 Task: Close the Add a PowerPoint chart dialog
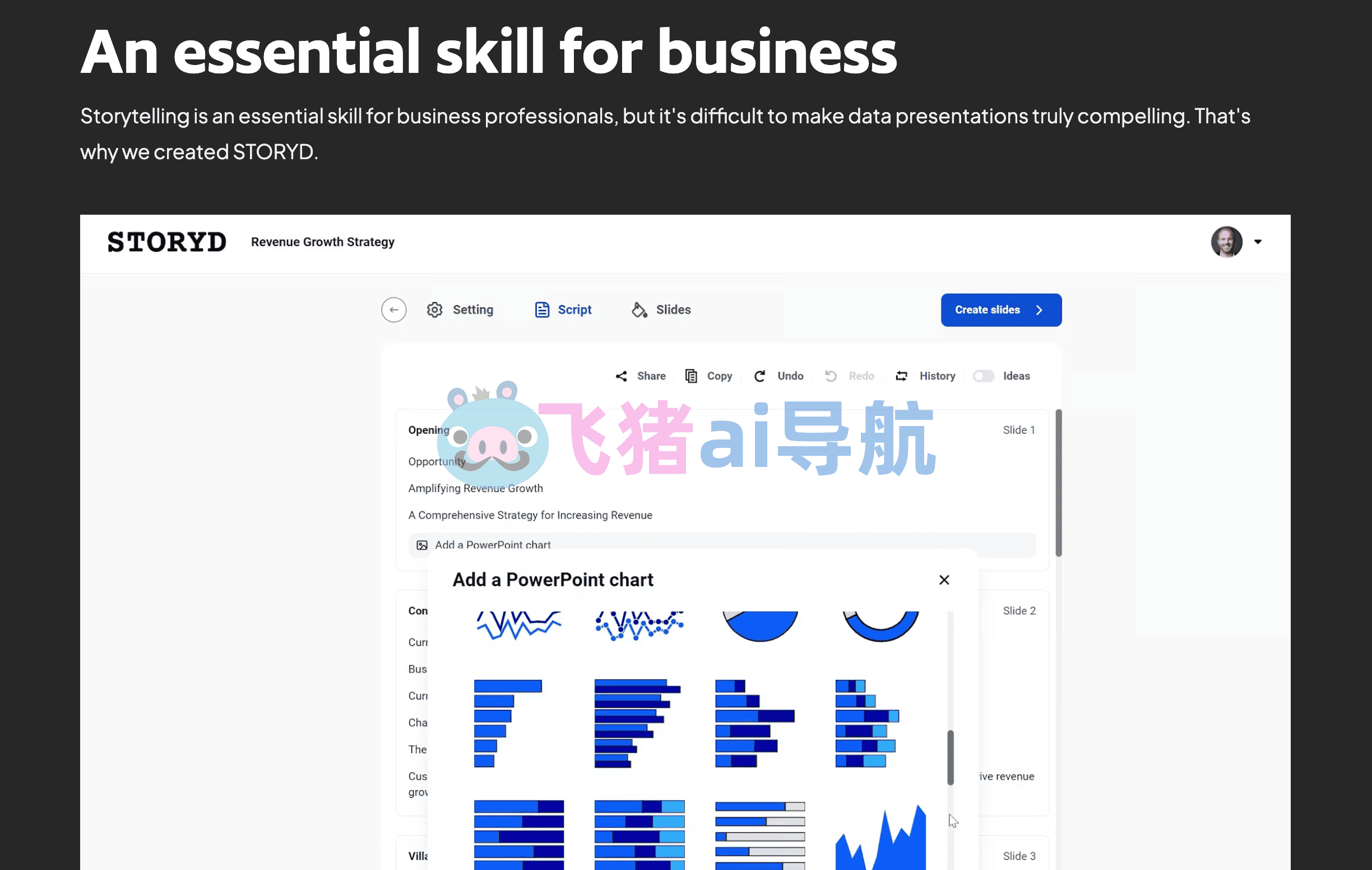944,580
